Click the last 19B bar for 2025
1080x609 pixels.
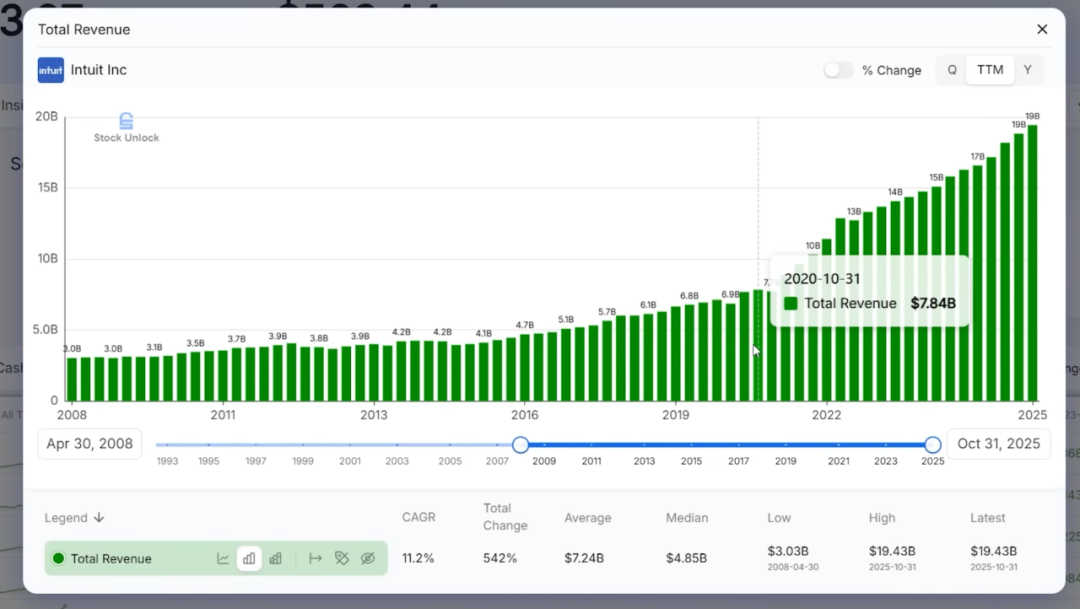1032,262
